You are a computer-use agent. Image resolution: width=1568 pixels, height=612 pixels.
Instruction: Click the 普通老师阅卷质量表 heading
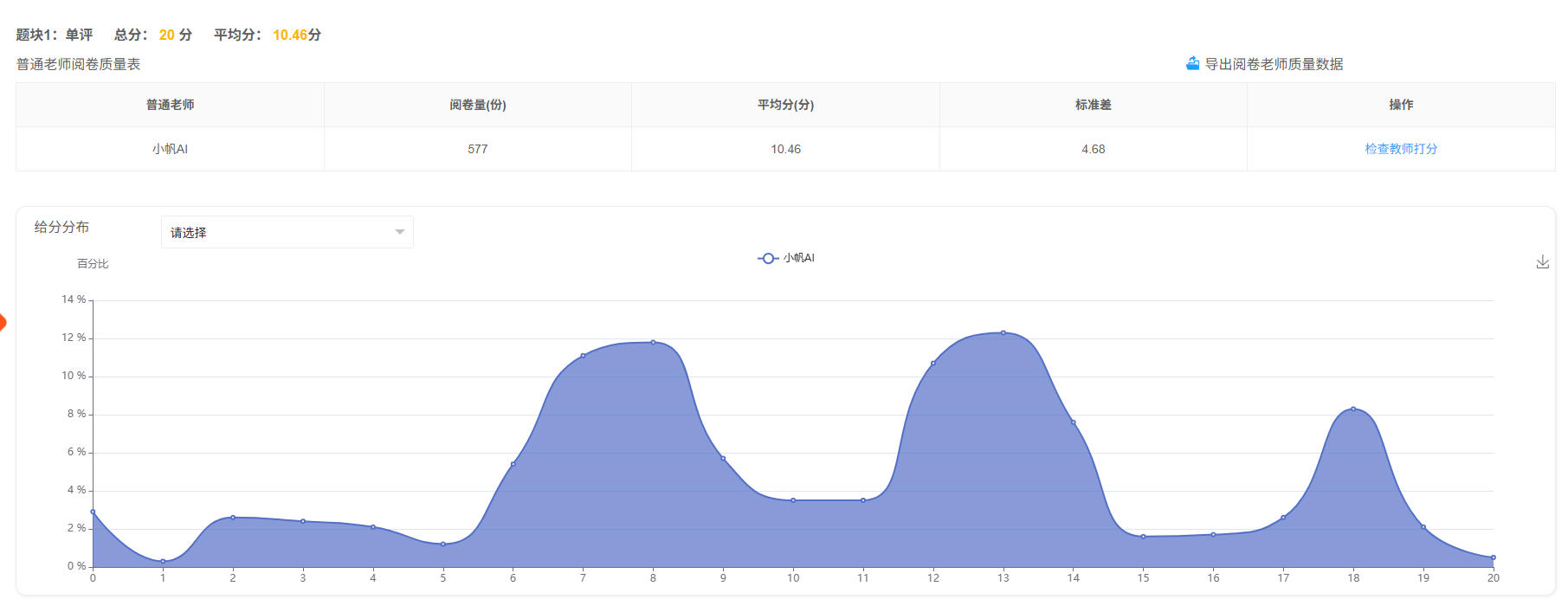[78, 64]
